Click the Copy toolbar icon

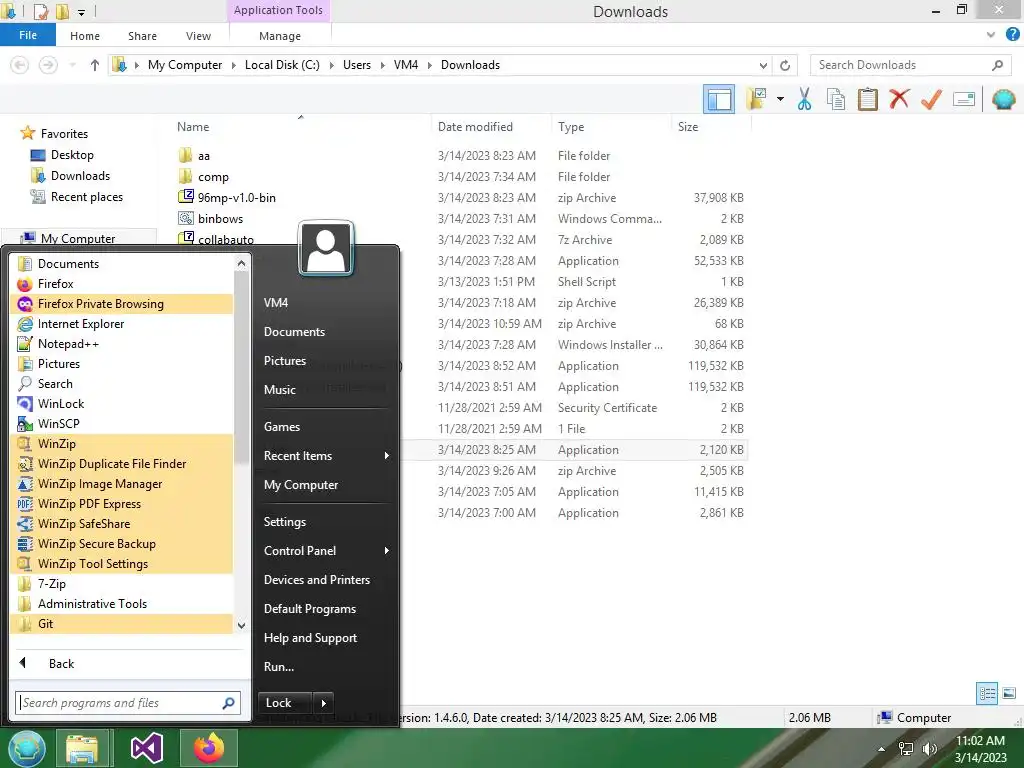[x=836, y=99]
